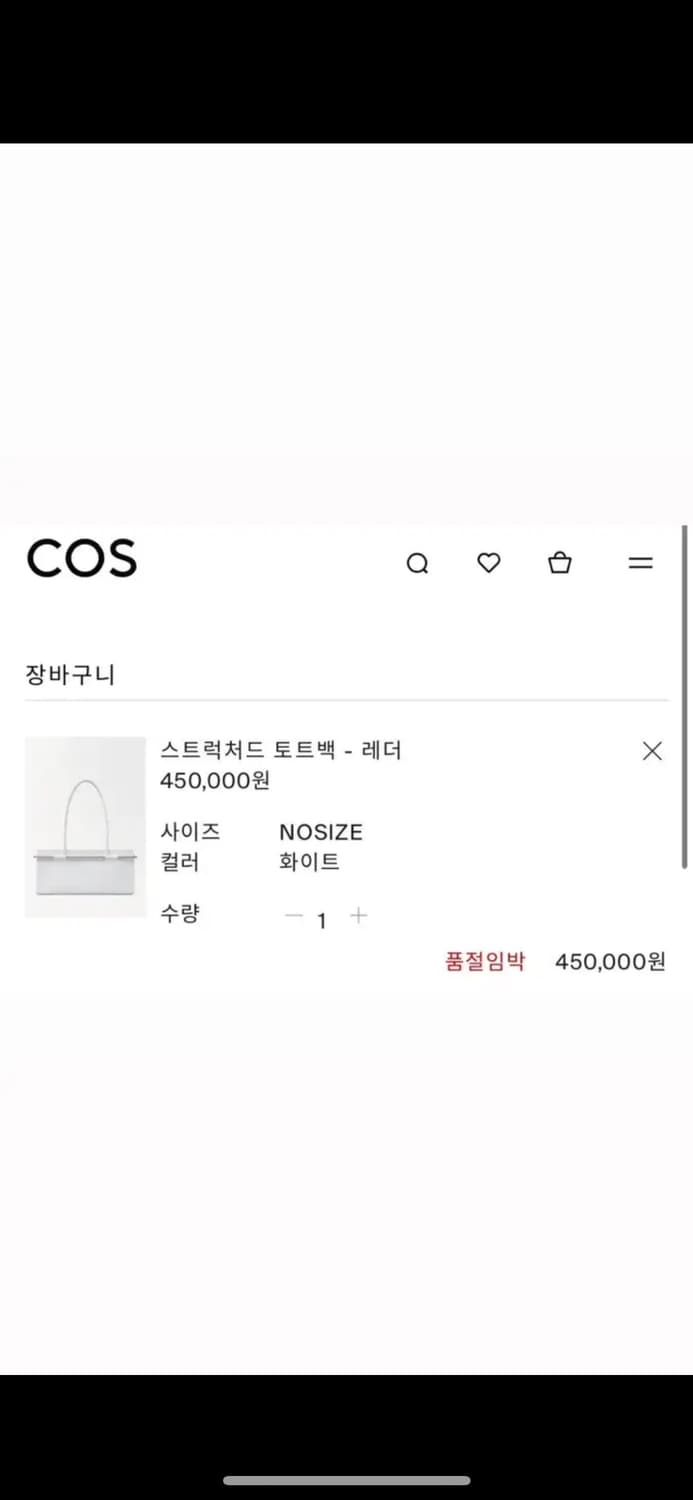Select the 화이트 color value
Screen dimensions: 693x1500
point(310,861)
